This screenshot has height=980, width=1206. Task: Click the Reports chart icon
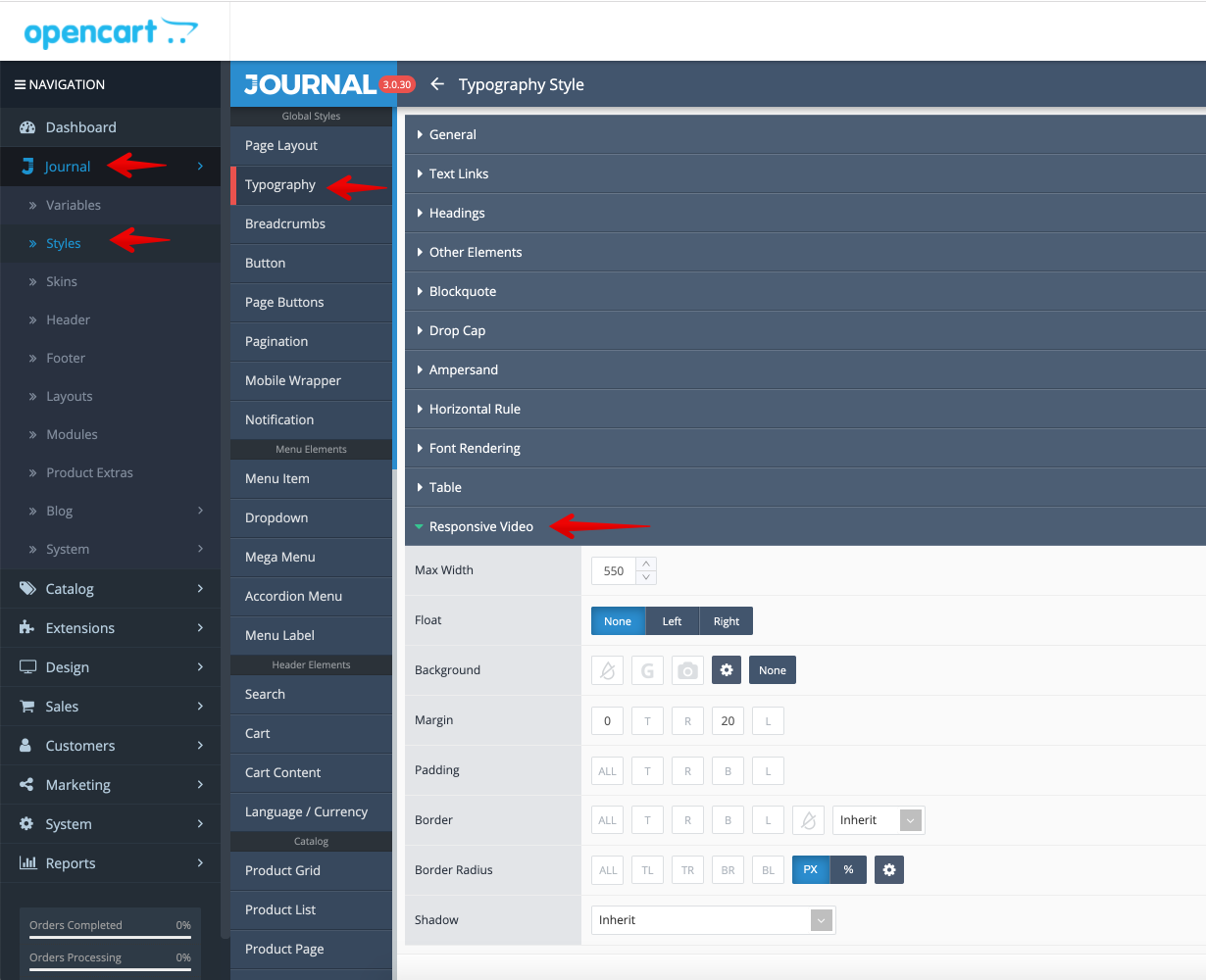(x=27, y=863)
